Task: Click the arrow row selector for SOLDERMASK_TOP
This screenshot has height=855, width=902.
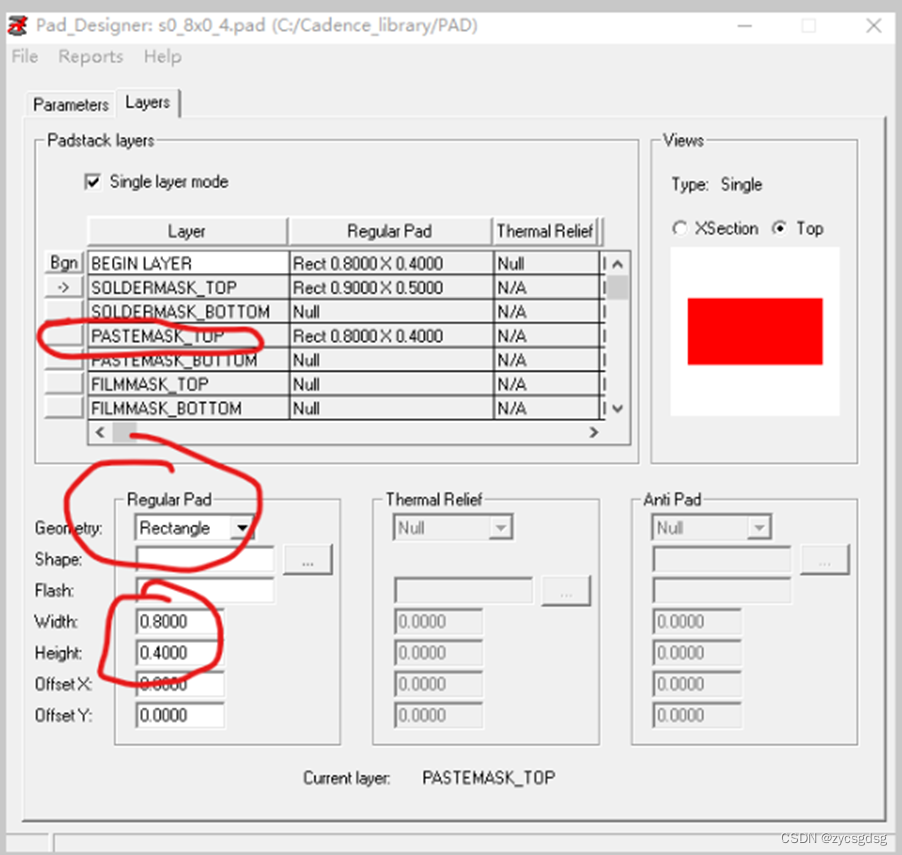Action: (x=64, y=287)
